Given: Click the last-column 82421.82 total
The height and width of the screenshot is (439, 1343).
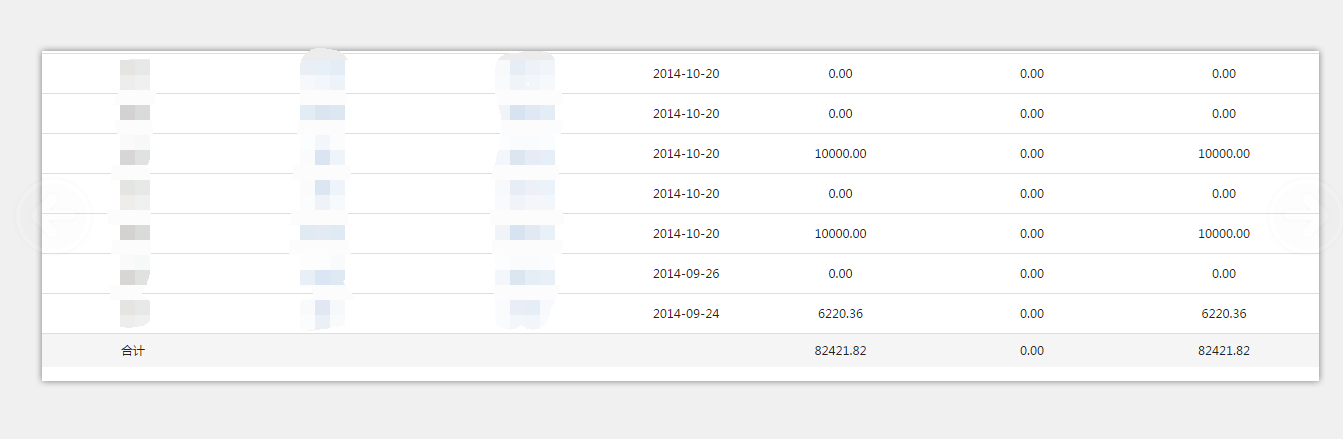Looking at the screenshot, I should [x=1224, y=351].
